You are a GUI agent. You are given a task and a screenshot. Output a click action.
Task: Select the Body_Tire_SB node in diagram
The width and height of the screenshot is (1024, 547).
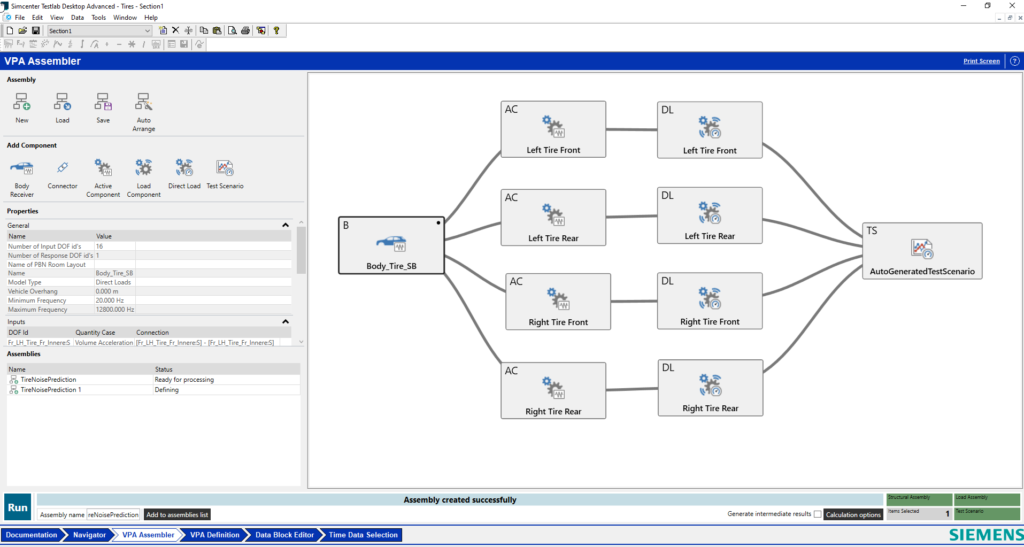coord(391,245)
